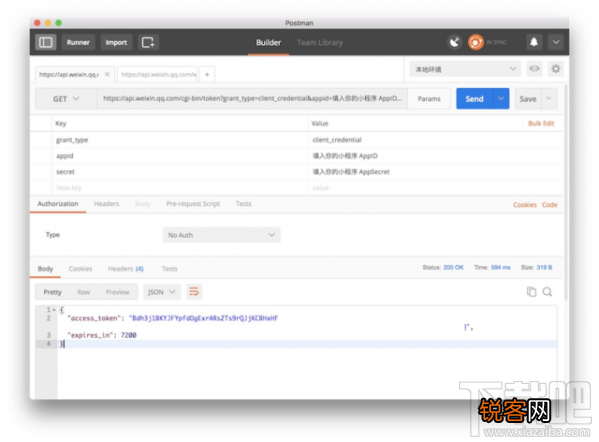Screen dimensions: 599x442
Task: Click the interceptor satellite icon
Action: coord(454,42)
